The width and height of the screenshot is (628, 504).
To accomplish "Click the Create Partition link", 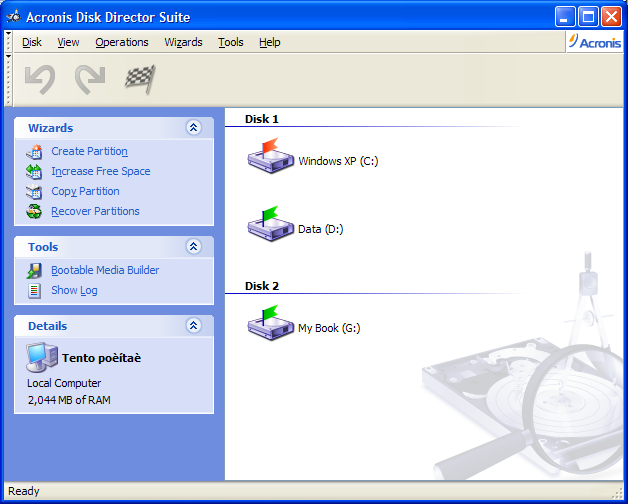I will (x=89, y=151).
